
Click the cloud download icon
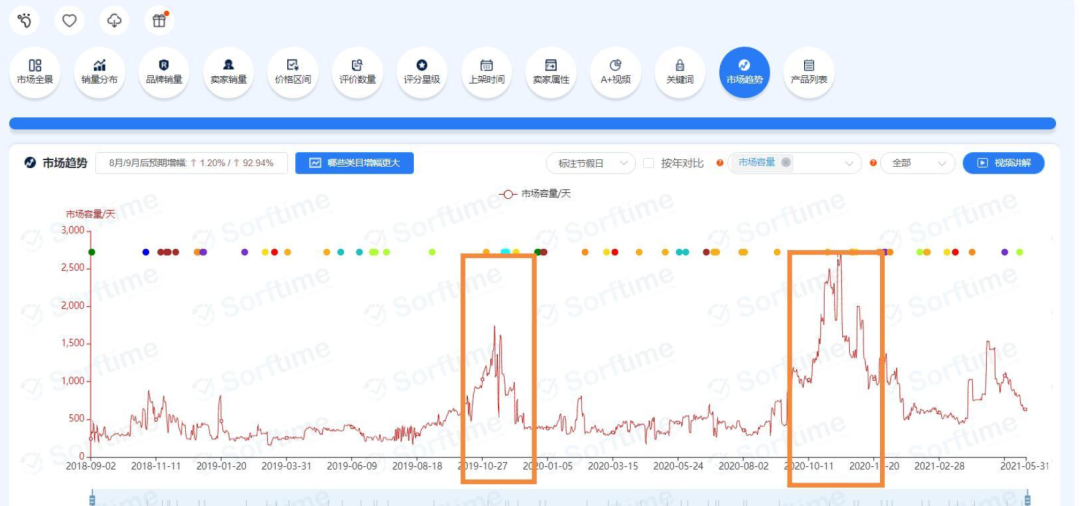(x=114, y=21)
